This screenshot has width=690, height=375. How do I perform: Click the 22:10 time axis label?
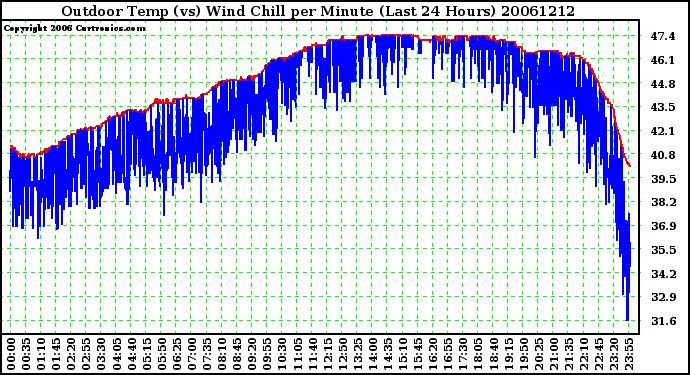pyautogui.click(x=584, y=354)
